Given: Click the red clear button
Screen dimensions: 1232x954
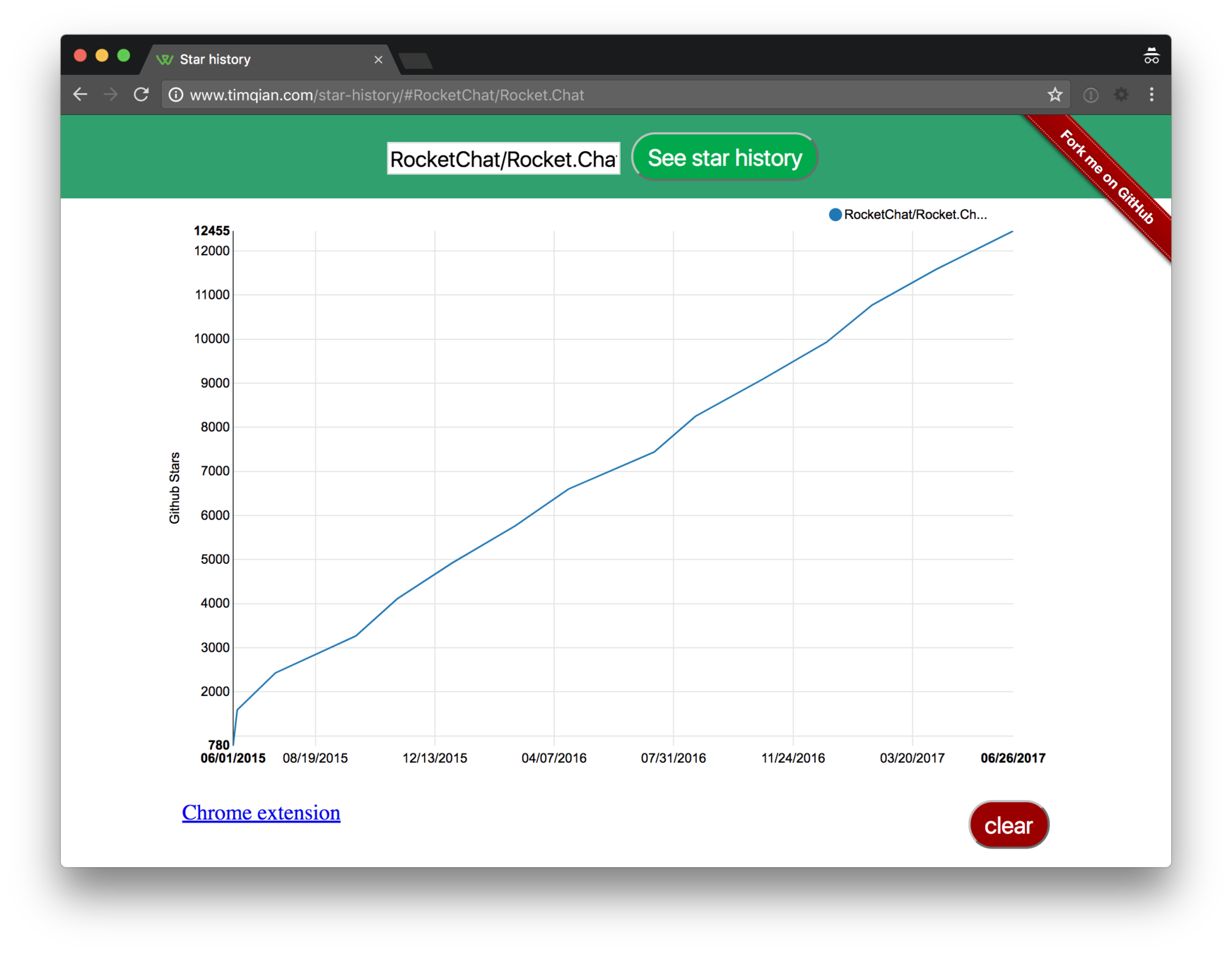Looking at the screenshot, I should [x=1009, y=825].
